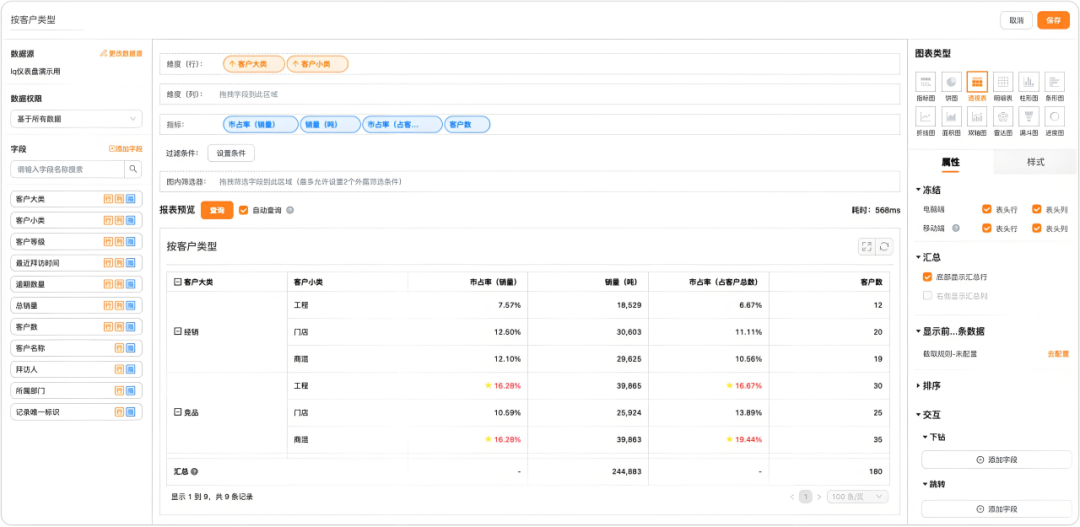The image size is (1080, 527).
Task: Click the 保存 button
Action: tap(1053, 20)
